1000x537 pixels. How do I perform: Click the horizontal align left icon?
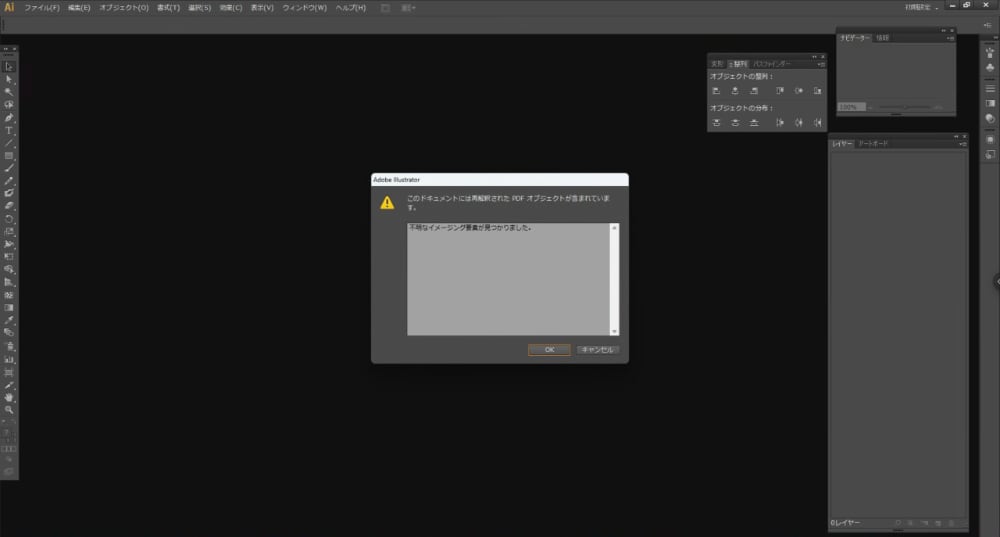(x=716, y=91)
